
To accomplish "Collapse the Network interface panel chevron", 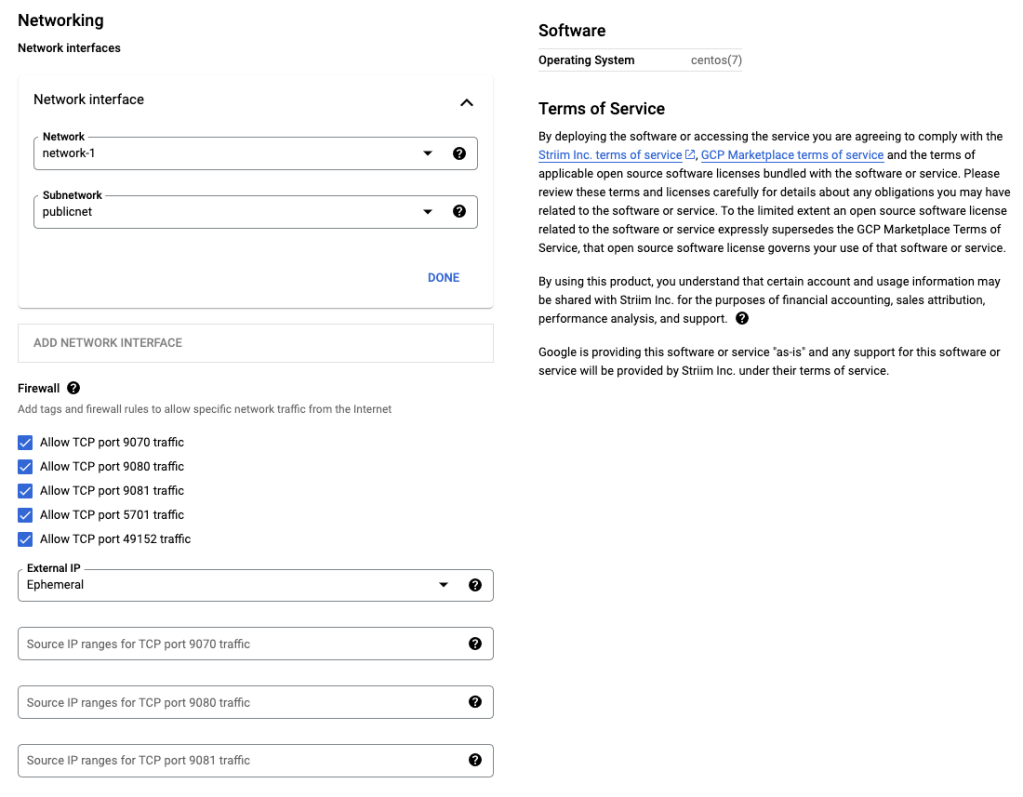I will tap(466, 102).
